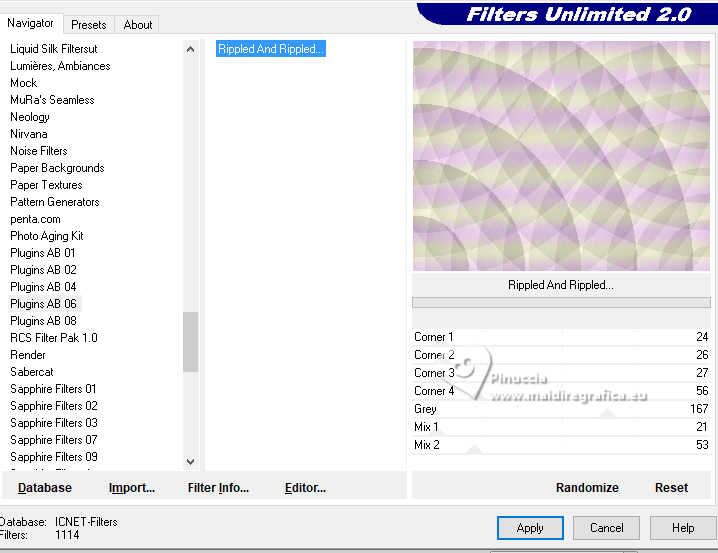Select MuRa's Seamless category
718x553 pixels.
point(52,100)
